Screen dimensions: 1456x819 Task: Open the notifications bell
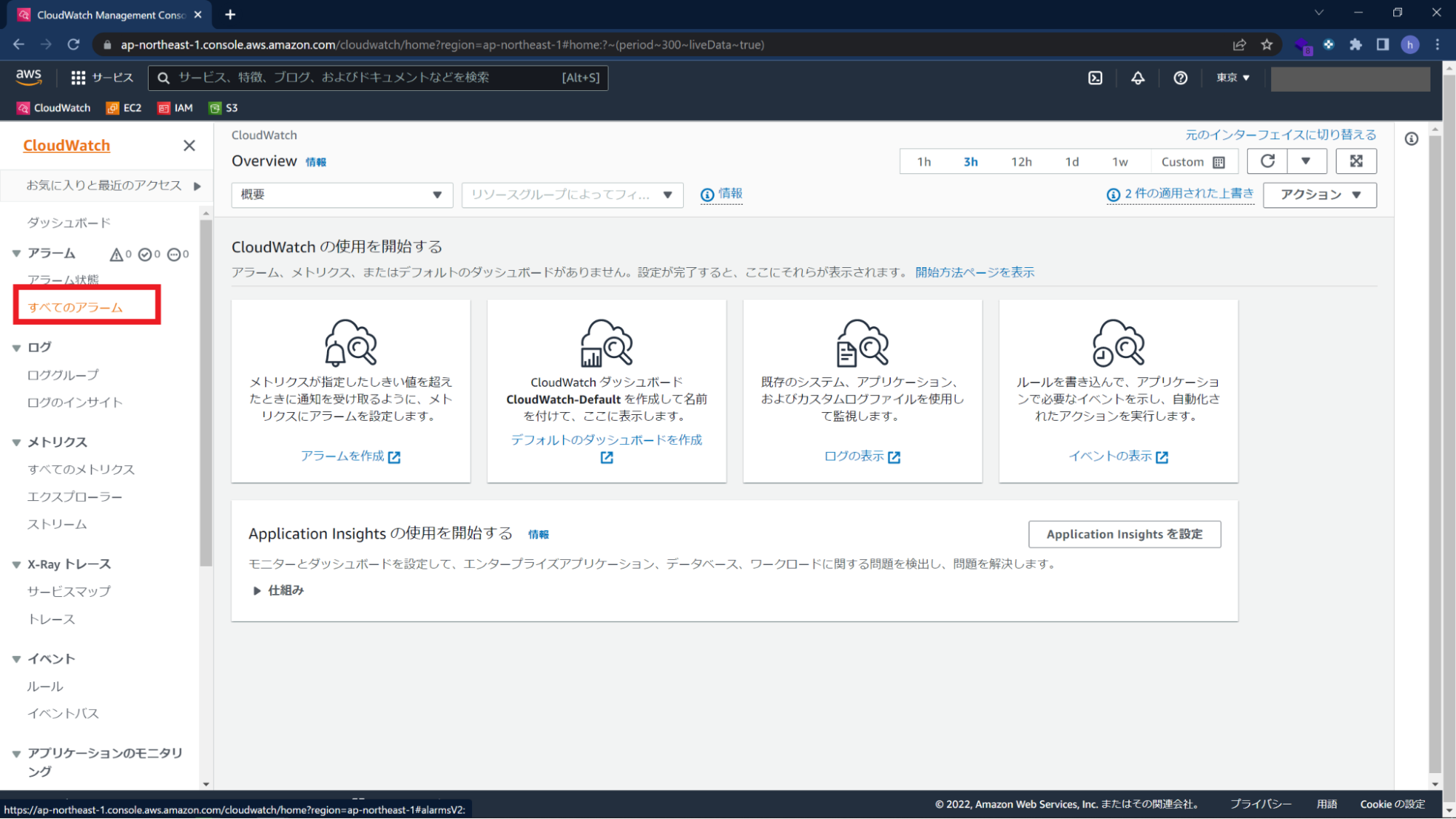point(1138,78)
